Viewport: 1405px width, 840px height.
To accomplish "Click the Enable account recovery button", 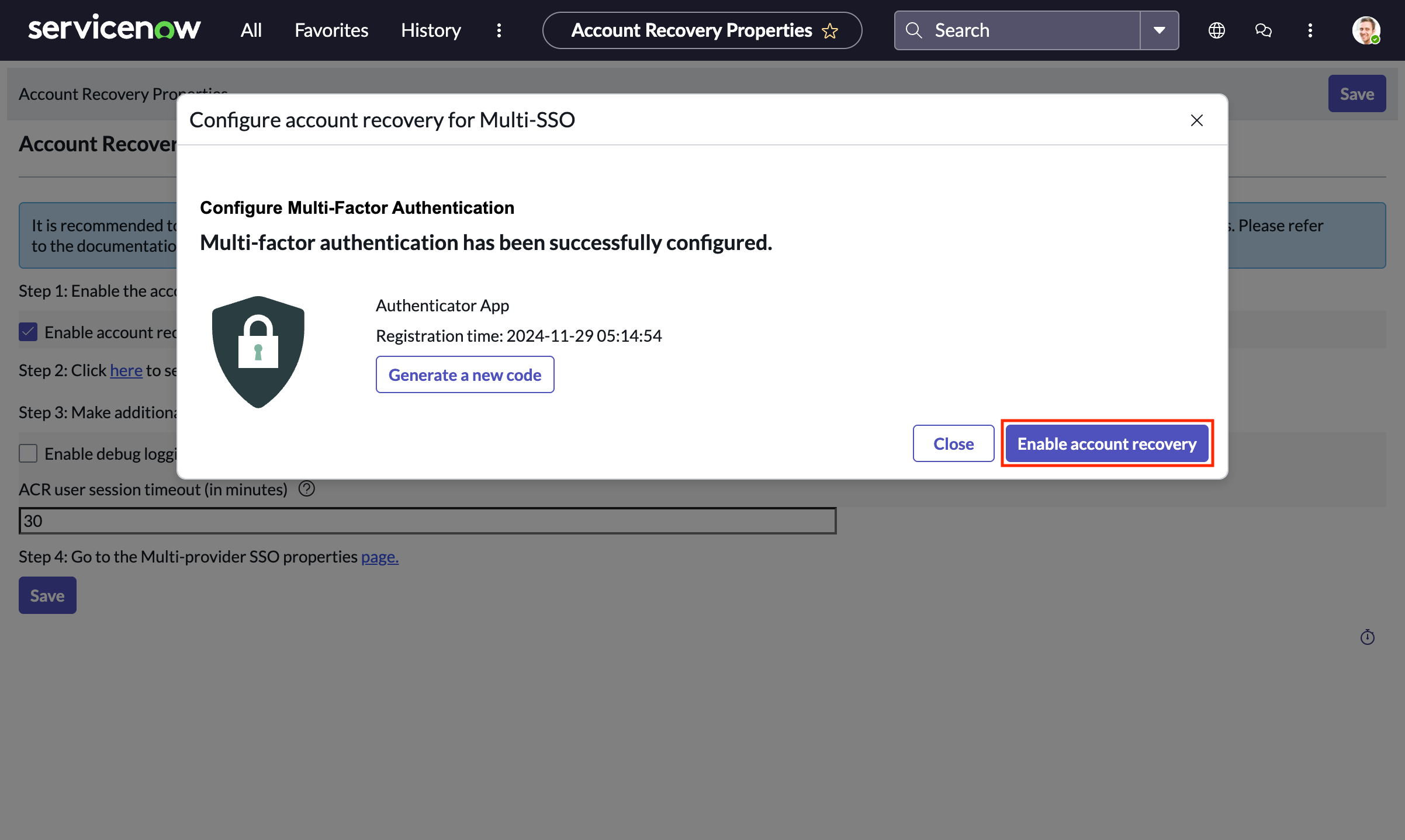I will click(x=1106, y=443).
